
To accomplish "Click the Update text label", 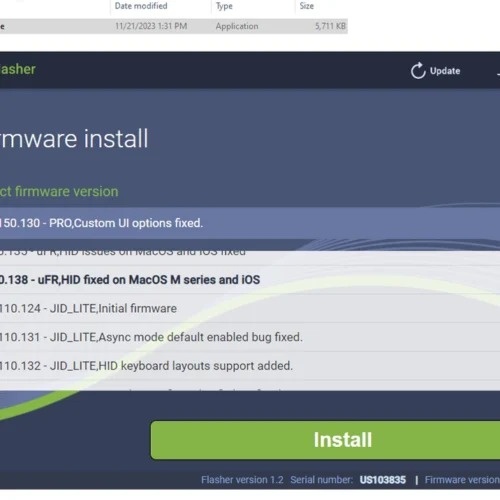I will tap(445, 71).
